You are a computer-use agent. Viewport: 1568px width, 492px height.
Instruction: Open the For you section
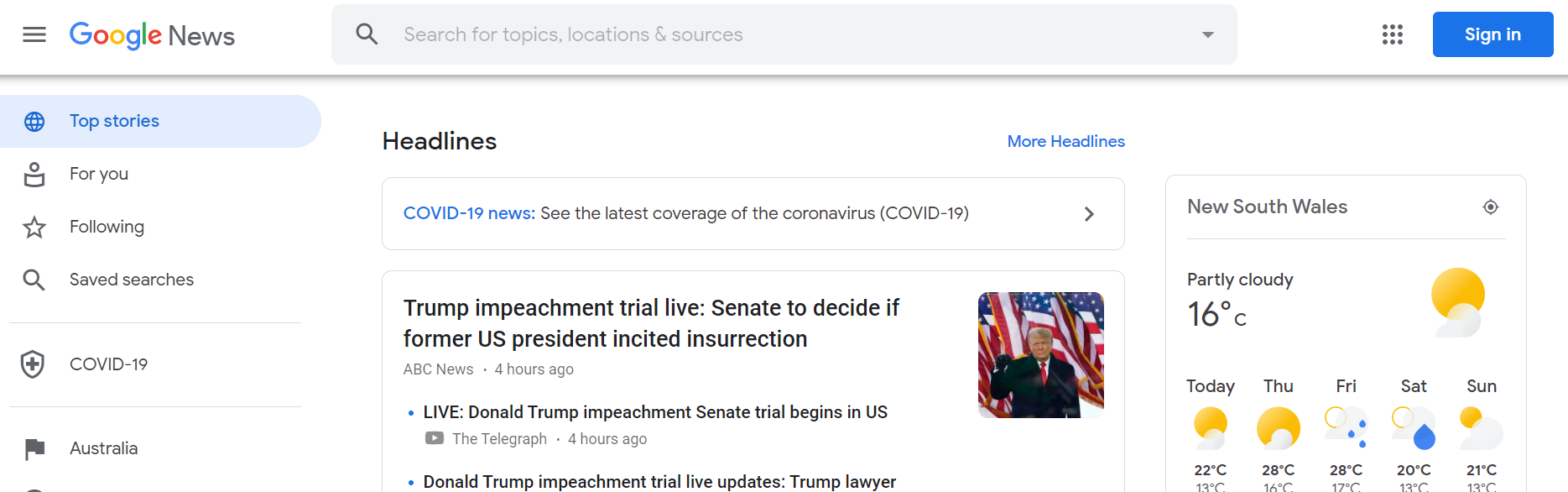click(x=99, y=174)
